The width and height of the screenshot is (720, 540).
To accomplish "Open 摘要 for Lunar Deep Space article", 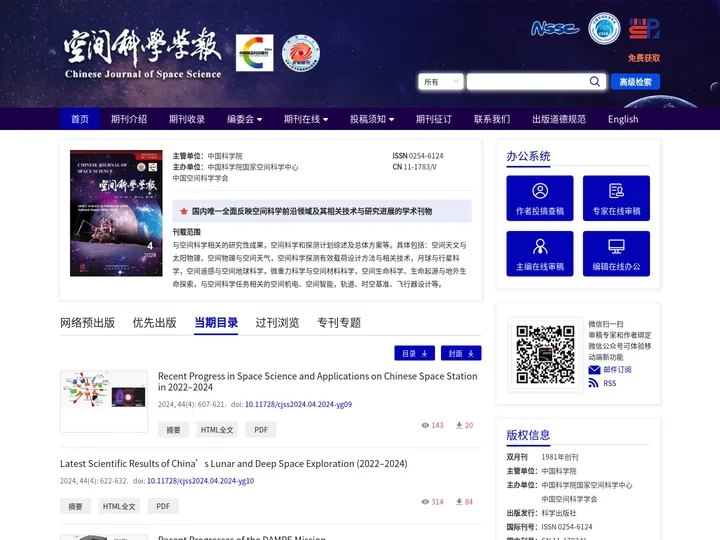I will (75, 506).
